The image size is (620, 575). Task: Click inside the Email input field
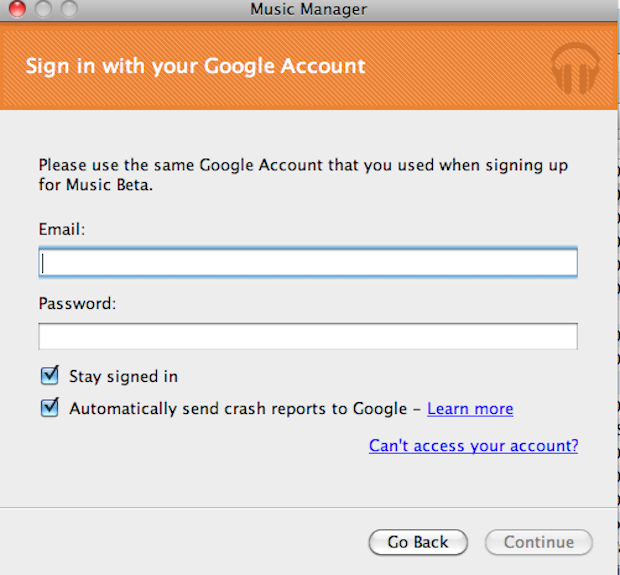[308, 263]
